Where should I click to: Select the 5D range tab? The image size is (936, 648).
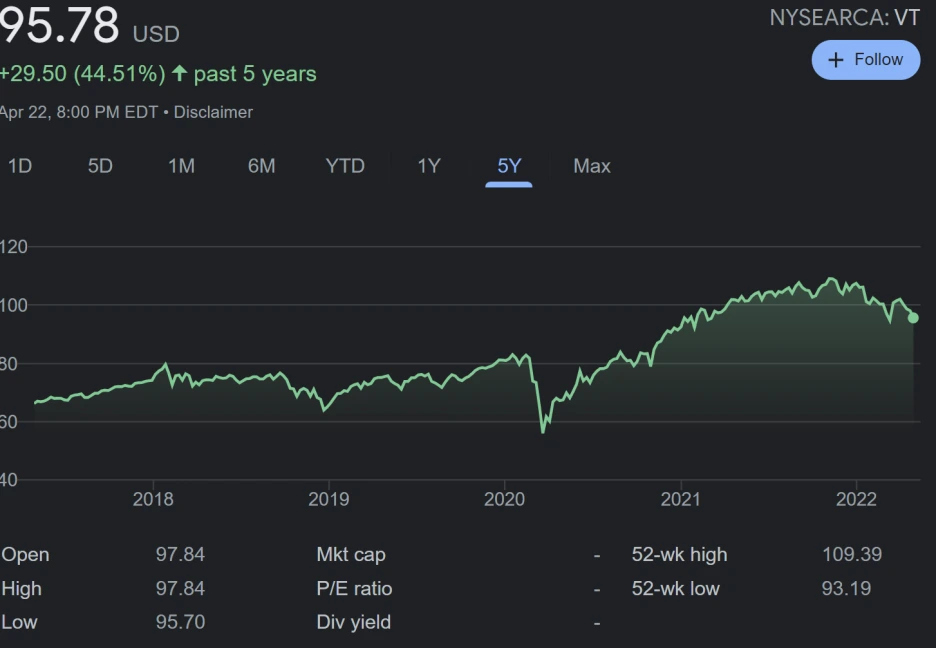(100, 166)
